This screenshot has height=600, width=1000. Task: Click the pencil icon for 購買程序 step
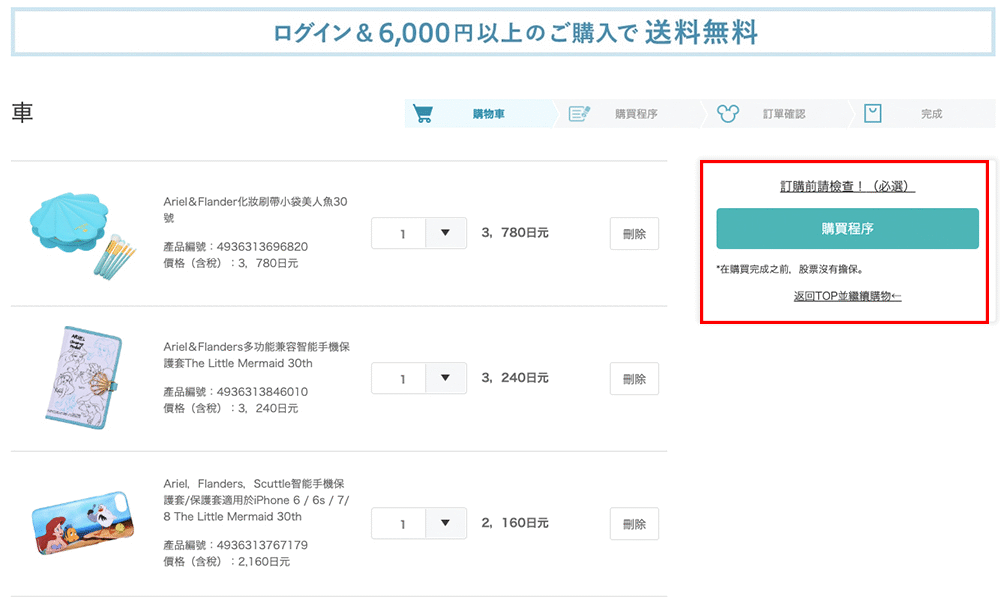click(x=580, y=113)
